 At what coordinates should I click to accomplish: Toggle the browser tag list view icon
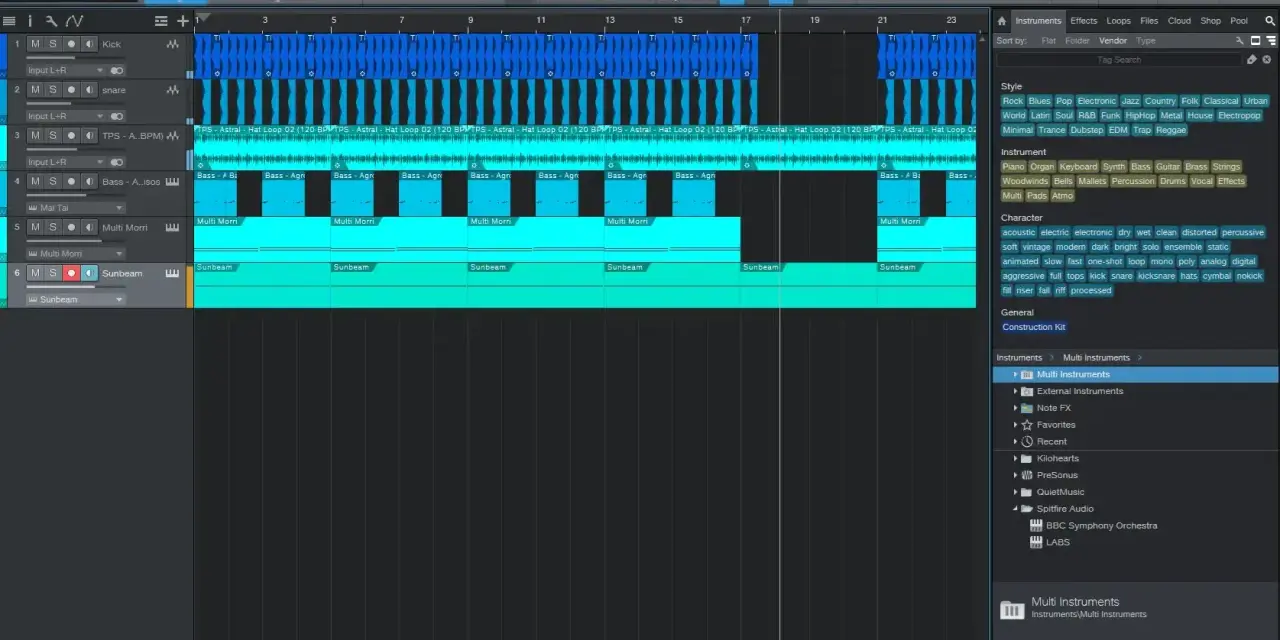[x=1271, y=41]
